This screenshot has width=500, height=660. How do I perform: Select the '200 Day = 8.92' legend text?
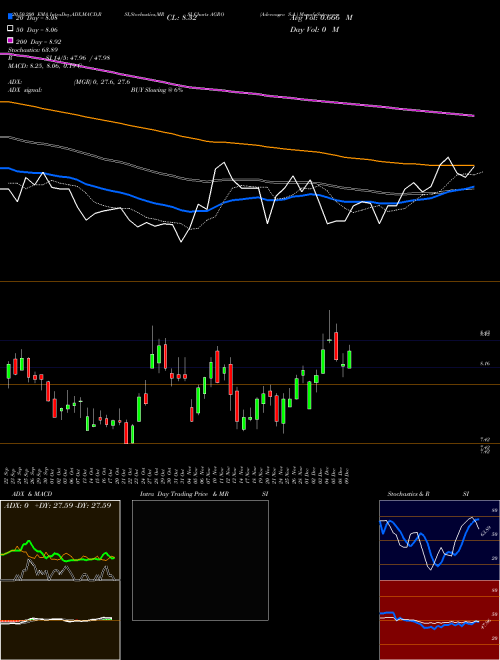tap(39, 41)
